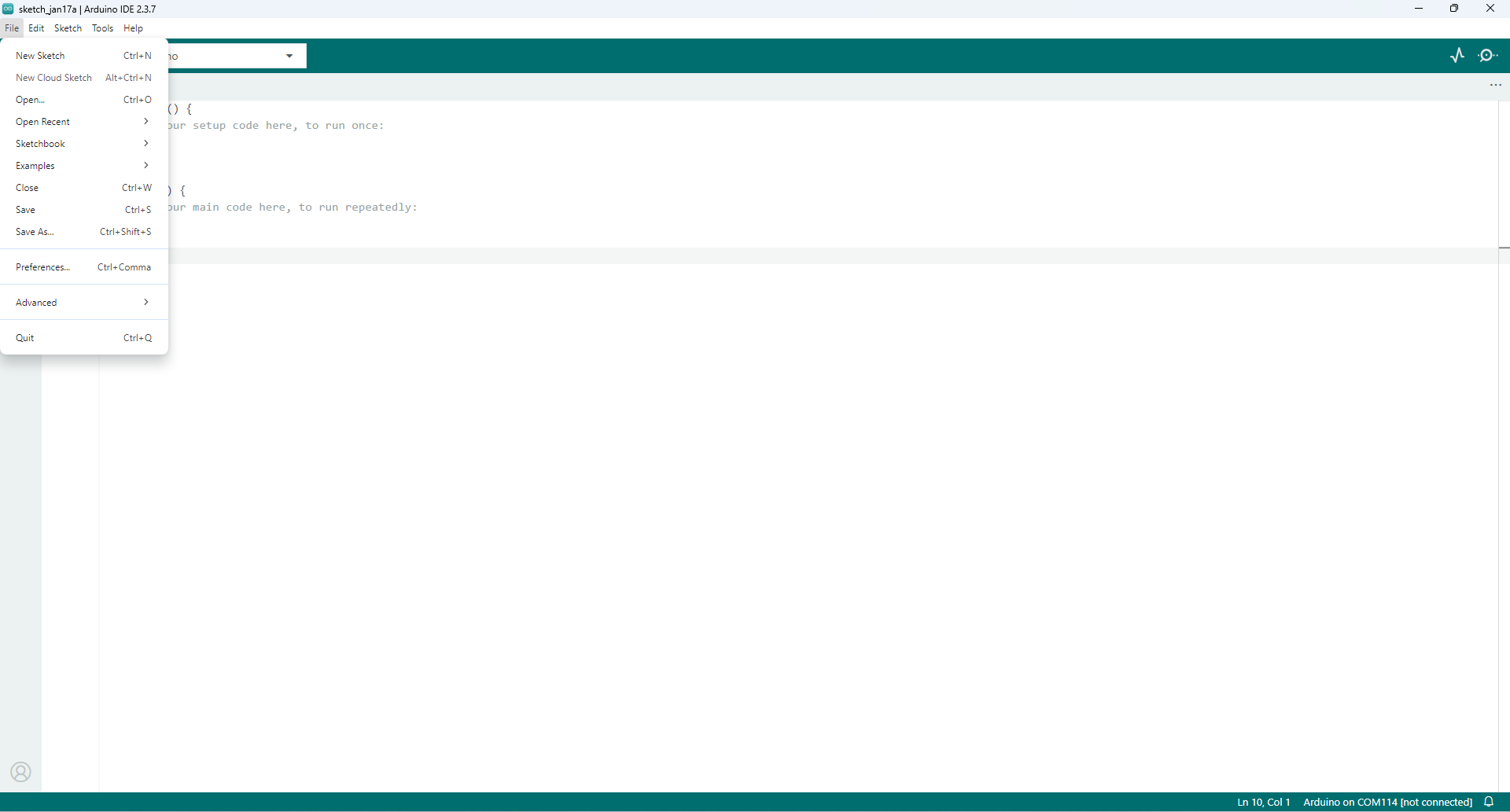The width and height of the screenshot is (1510, 812).
Task: Click the Arduino app icon in title bar
Action: click(x=8, y=9)
